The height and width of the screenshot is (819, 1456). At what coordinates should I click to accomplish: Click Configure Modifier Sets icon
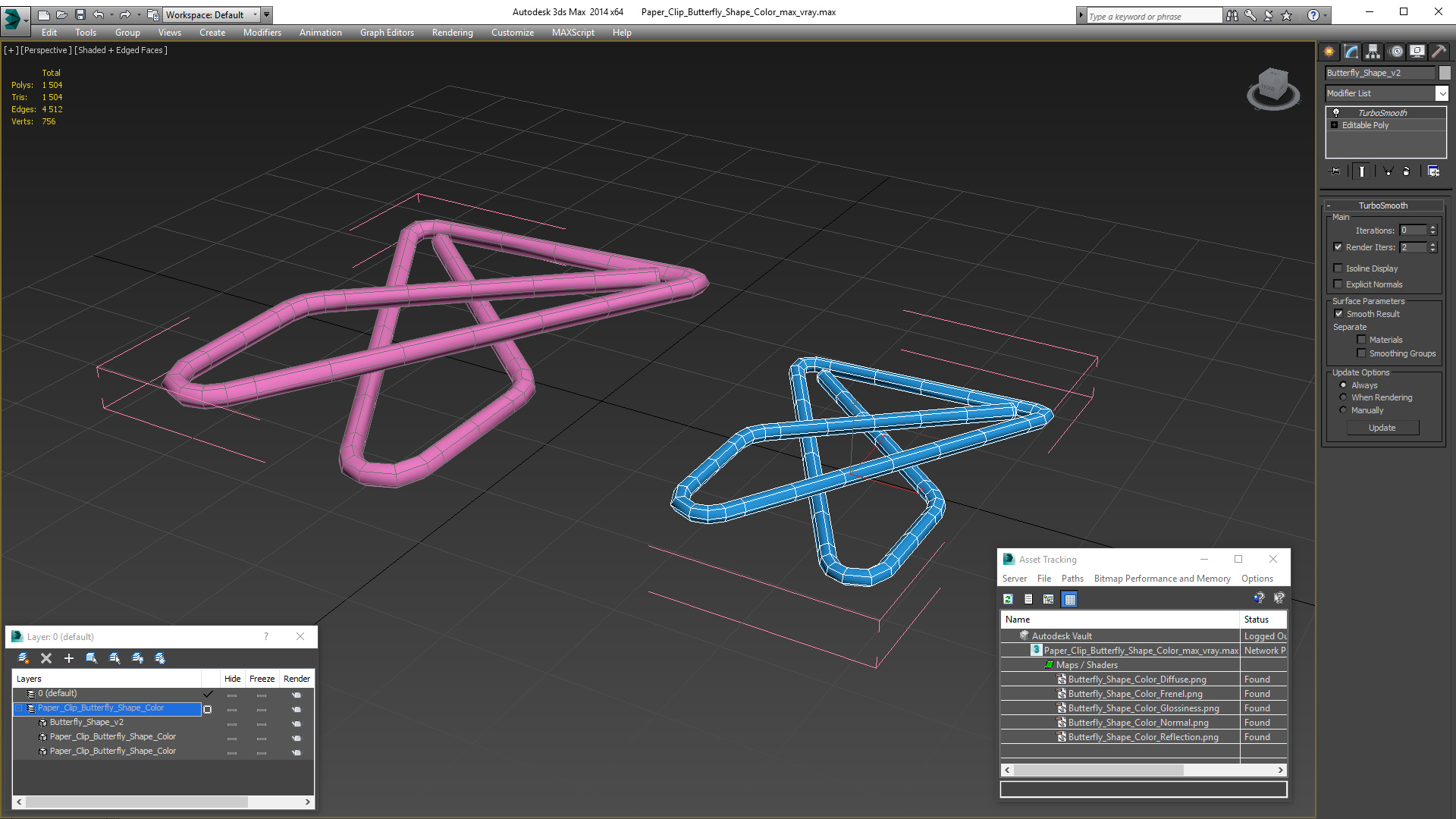(1433, 171)
